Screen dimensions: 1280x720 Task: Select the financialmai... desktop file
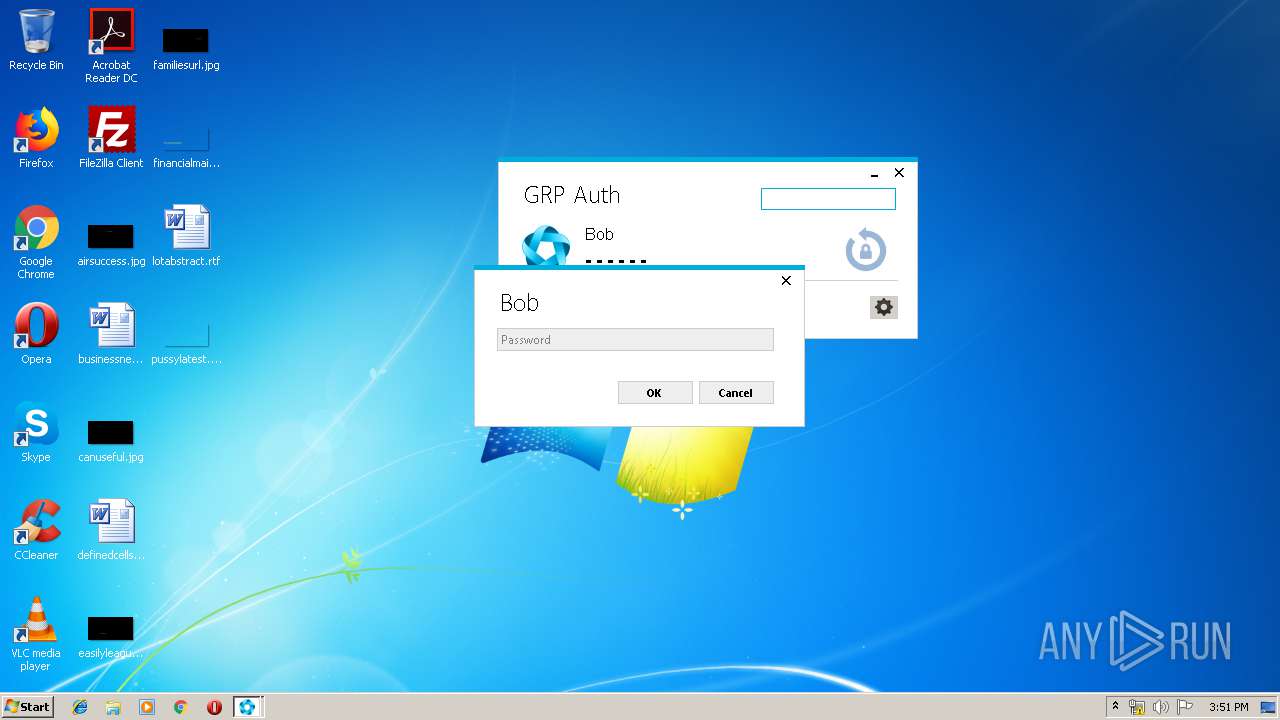[x=186, y=146]
